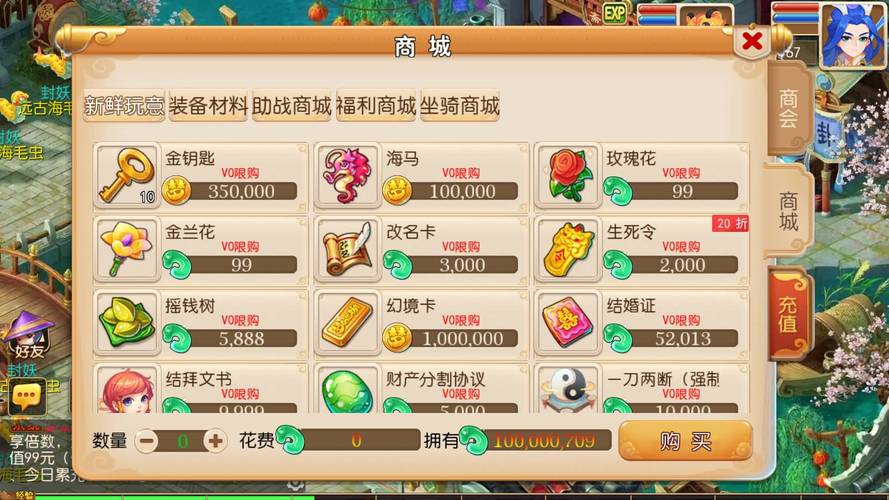Click the 购买 purchase button
The image size is (889, 500).
tap(685, 440)
